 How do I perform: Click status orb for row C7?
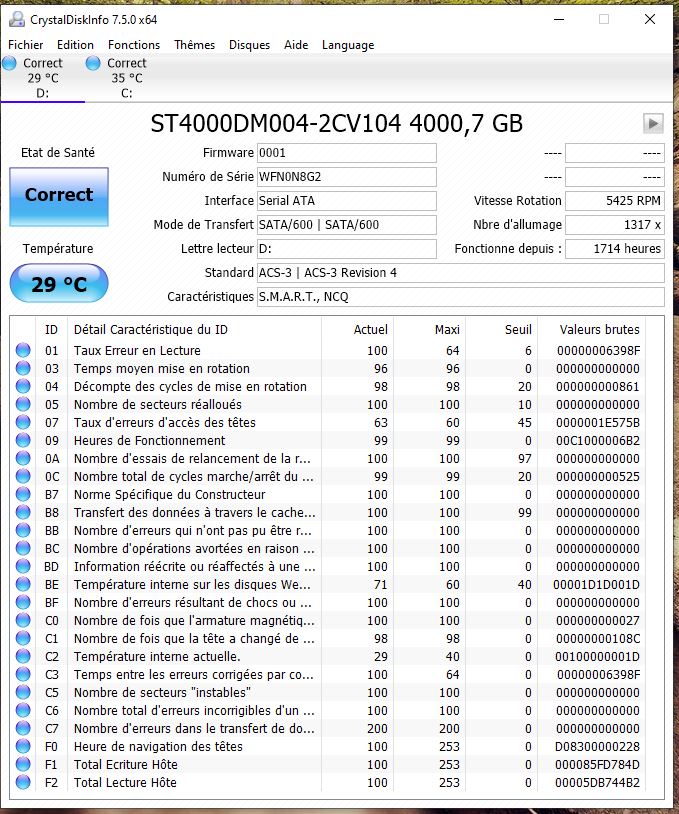[x=23, y=728]
